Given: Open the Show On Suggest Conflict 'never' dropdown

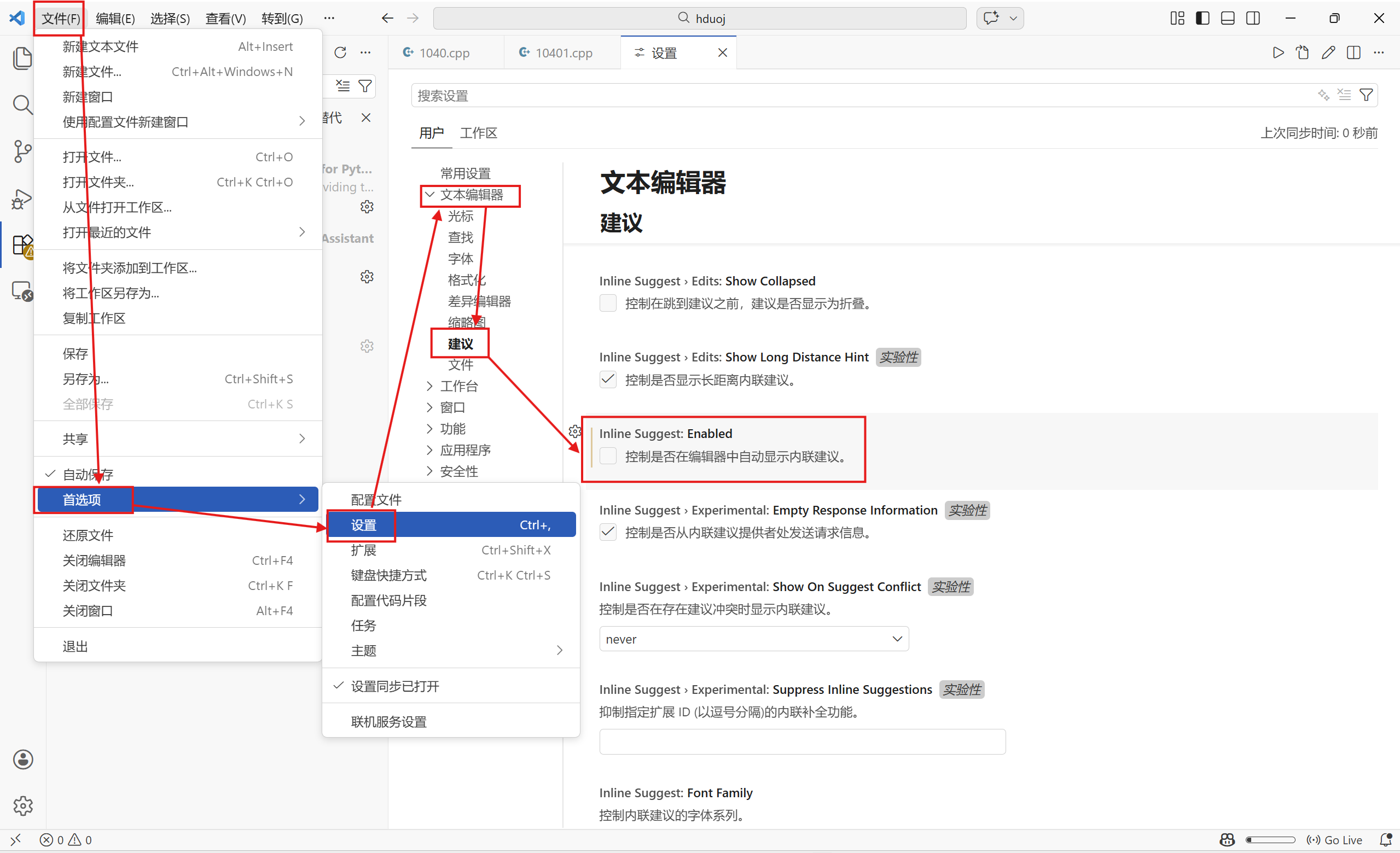Looking at the screenshot, I should (x=753, y=639).
